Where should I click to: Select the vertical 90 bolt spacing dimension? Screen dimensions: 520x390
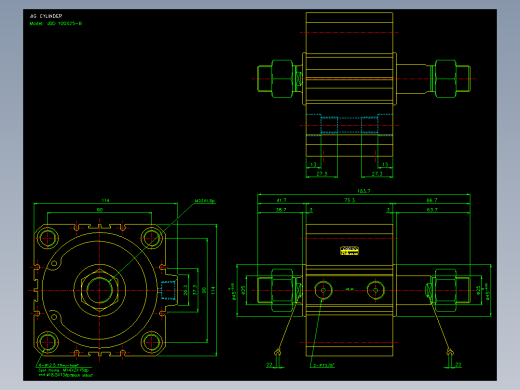click(204, 290)
